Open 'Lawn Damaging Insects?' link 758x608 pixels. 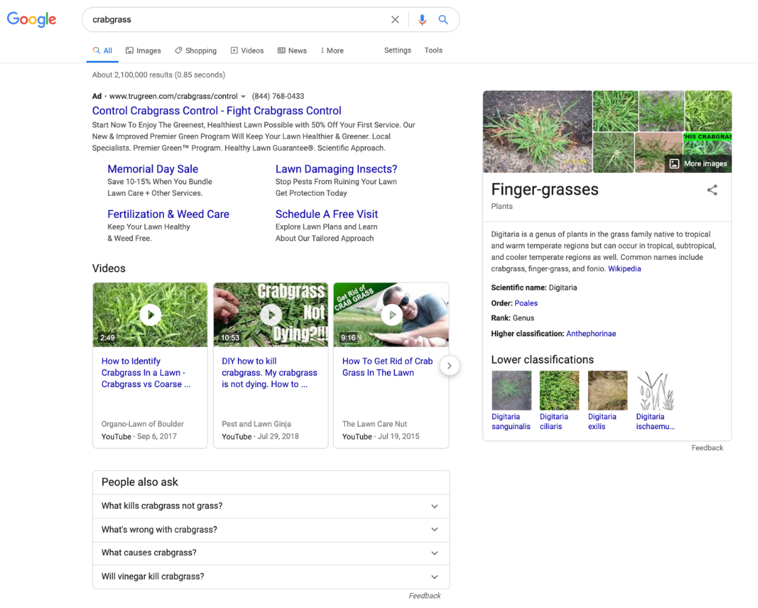point(336,169)
